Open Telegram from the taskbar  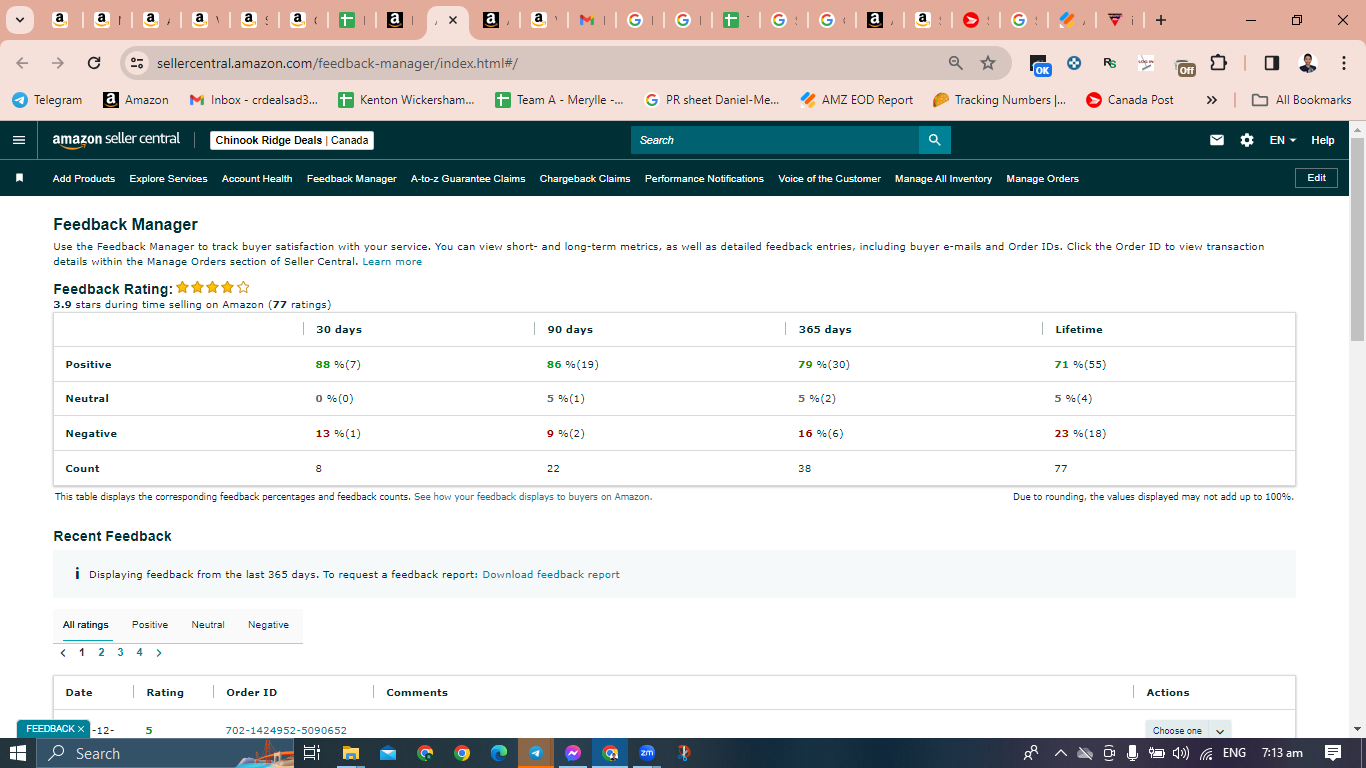536,753
